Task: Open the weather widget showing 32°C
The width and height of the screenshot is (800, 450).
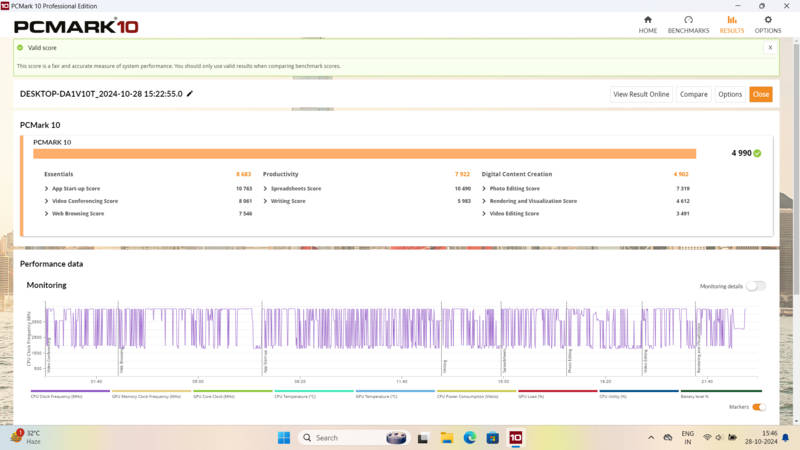Action: click(x=26, y=437)
